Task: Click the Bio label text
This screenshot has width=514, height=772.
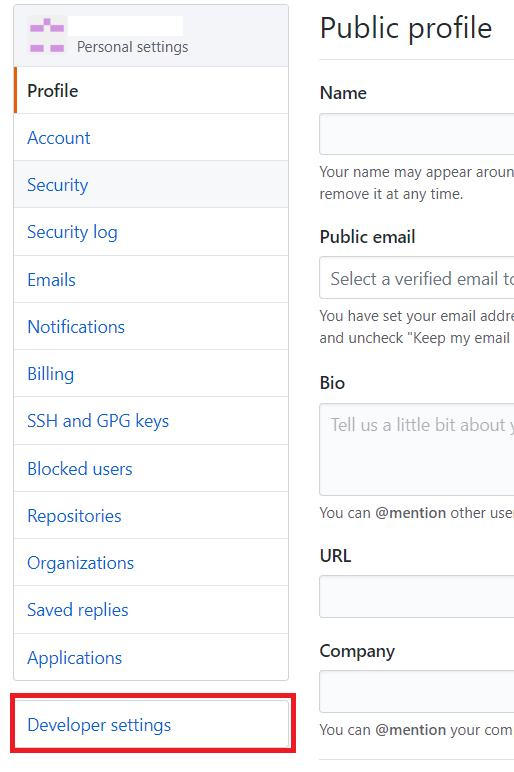Action: click(332, 383)
